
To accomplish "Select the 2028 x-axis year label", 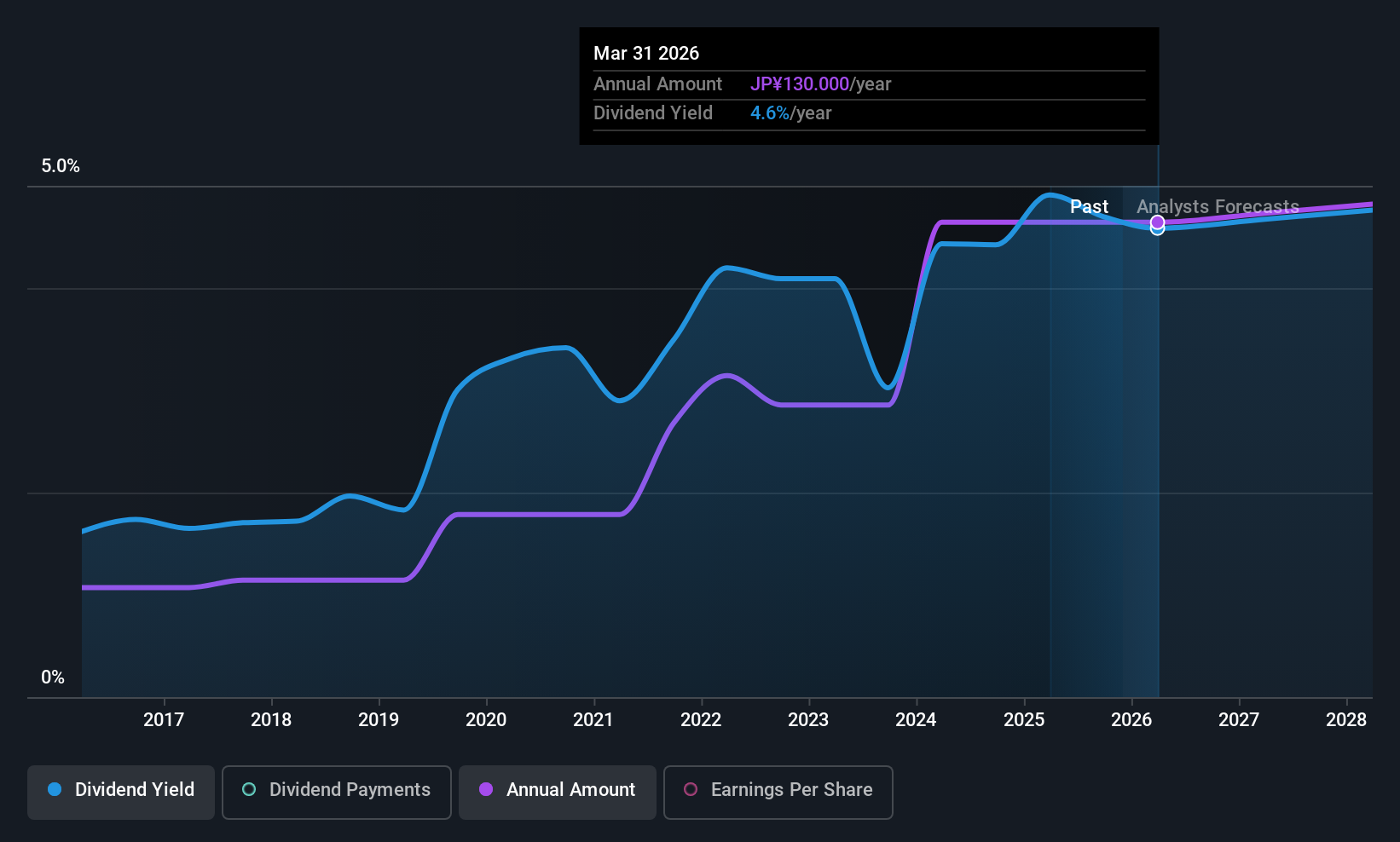I will pyautogui.click(x=1346, y=720).
